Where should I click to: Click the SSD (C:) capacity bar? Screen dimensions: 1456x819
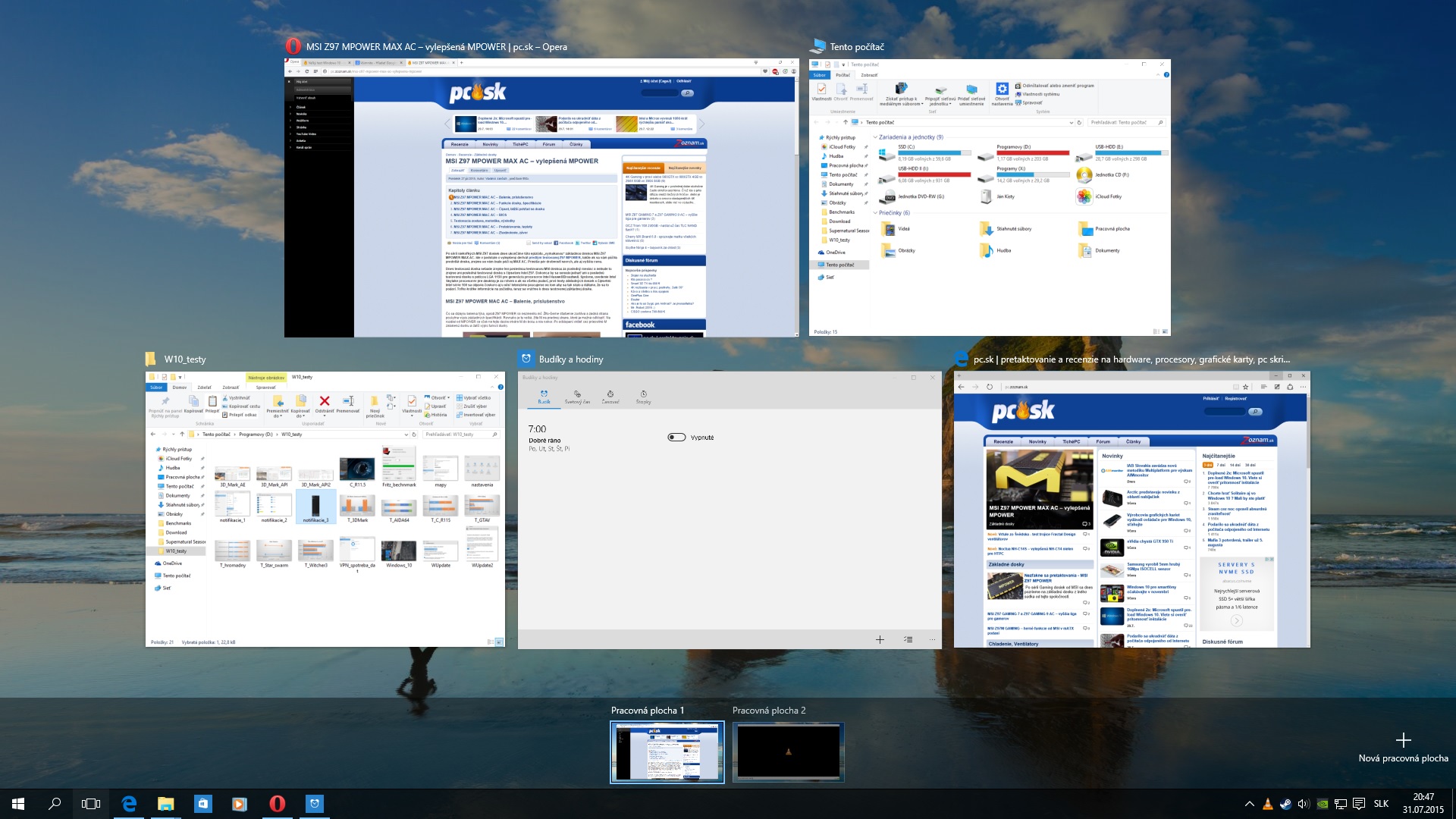[x=934, y=152]
